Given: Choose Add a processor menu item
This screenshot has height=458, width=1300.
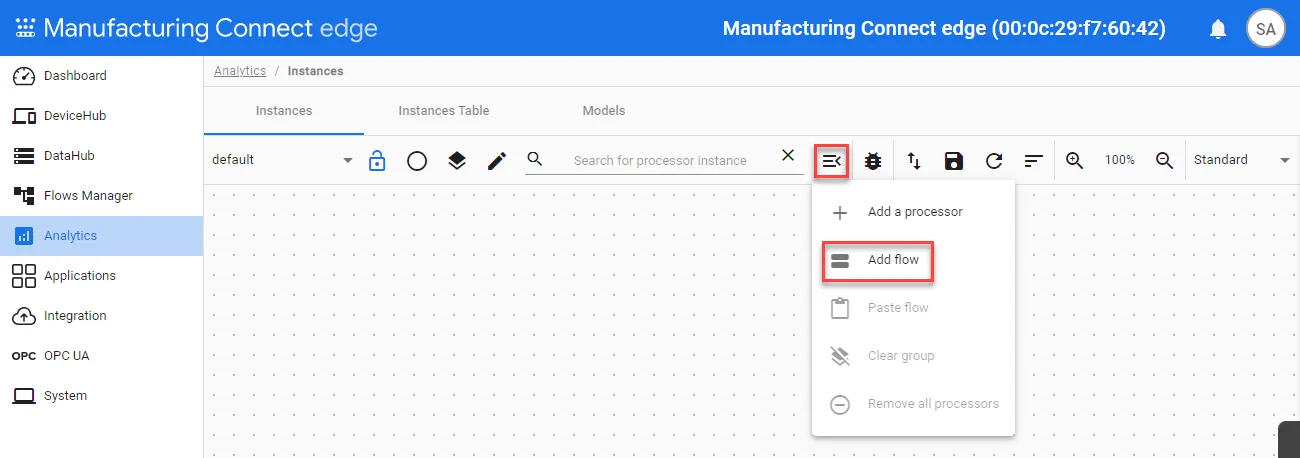Looking at the screenshot, I should (913, 212).
